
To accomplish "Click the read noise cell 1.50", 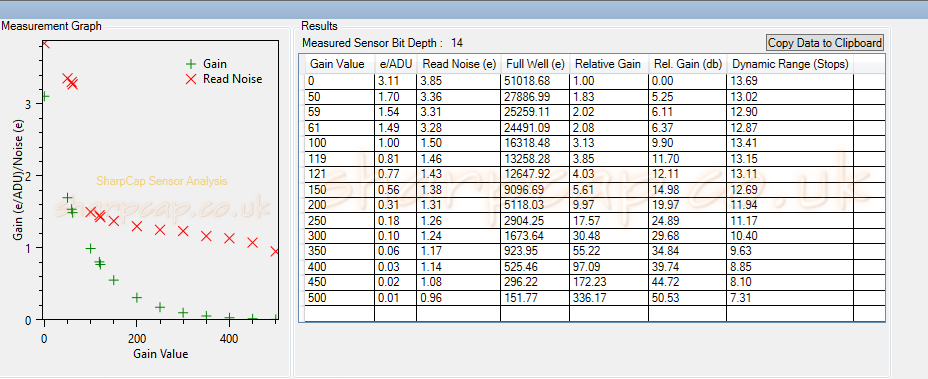I will [458, 143].
